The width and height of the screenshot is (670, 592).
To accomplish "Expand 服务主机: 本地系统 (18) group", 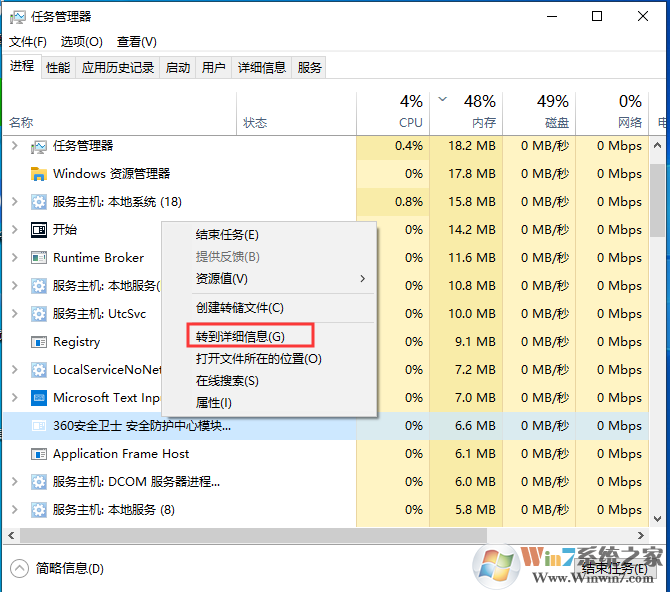I will point(15,202).
